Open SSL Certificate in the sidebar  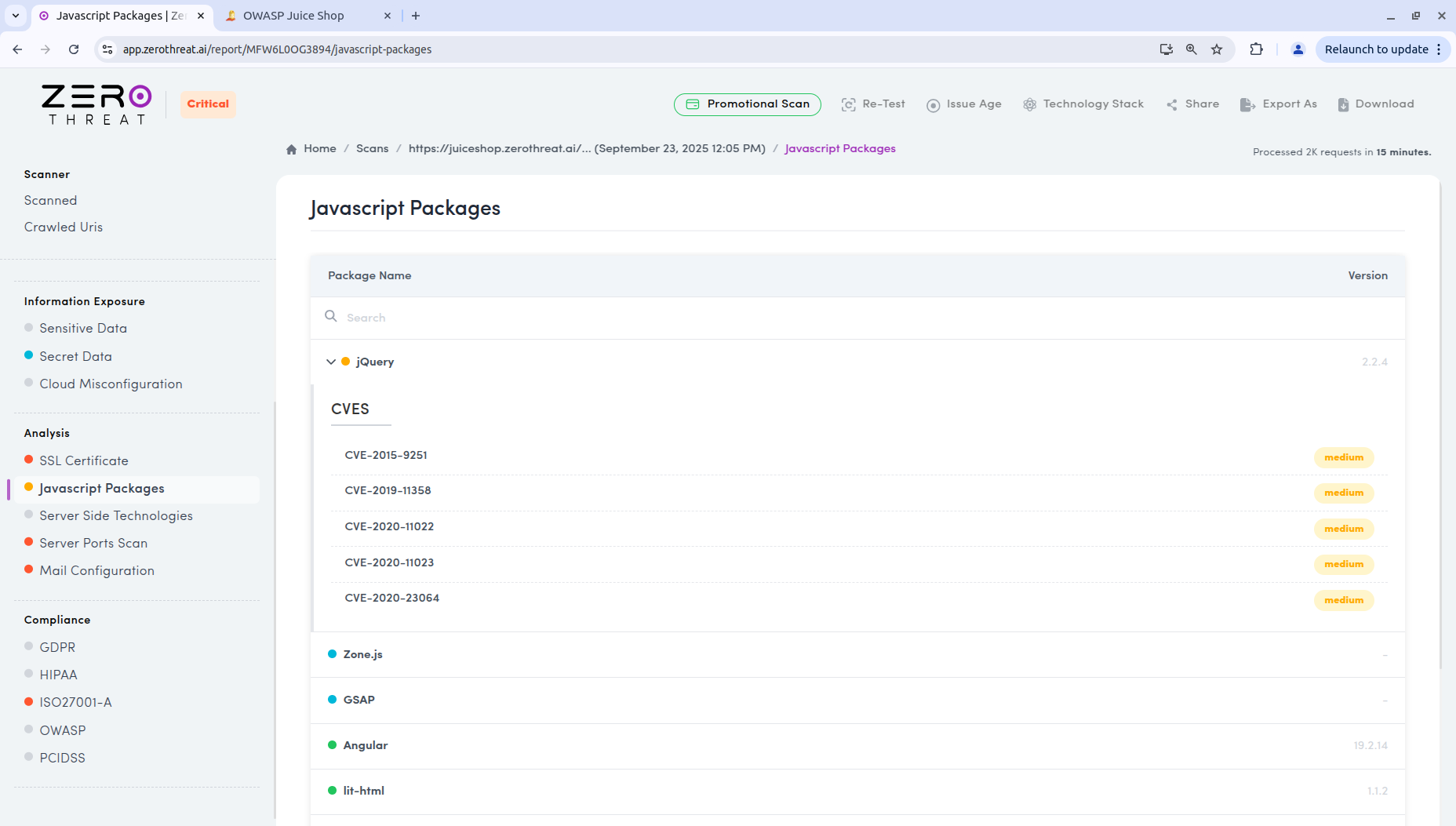tap(84, 460)
